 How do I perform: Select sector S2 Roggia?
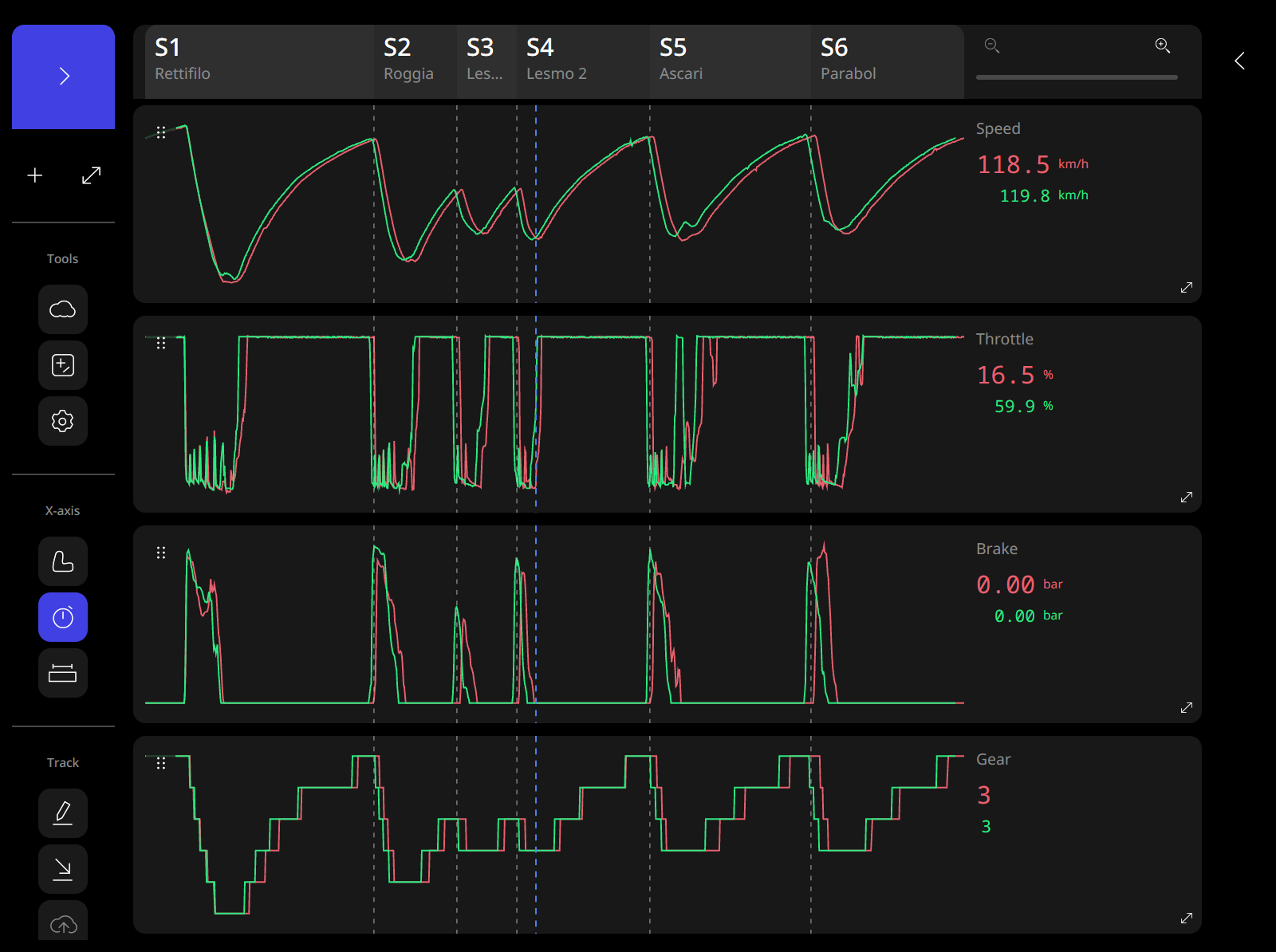(x=415, y=61)
